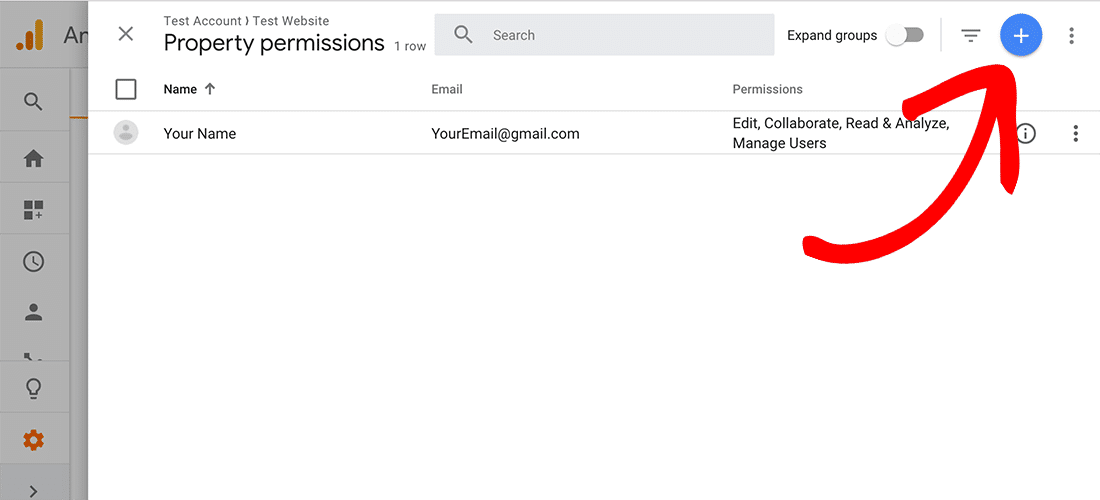Click the Test Account breadcrumb

[x=203, y=21]
